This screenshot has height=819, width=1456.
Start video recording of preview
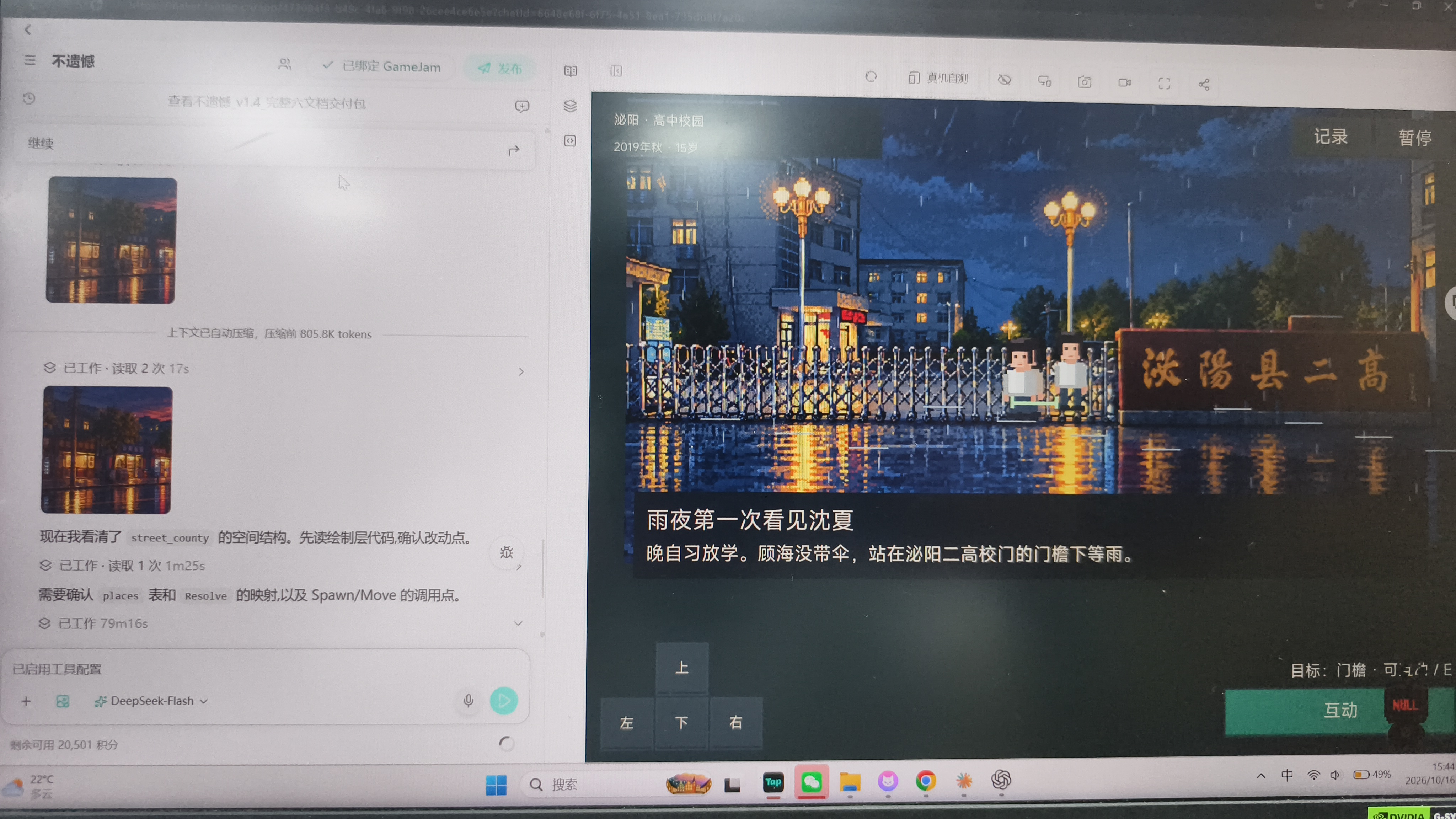click(x=1124, y=82)
